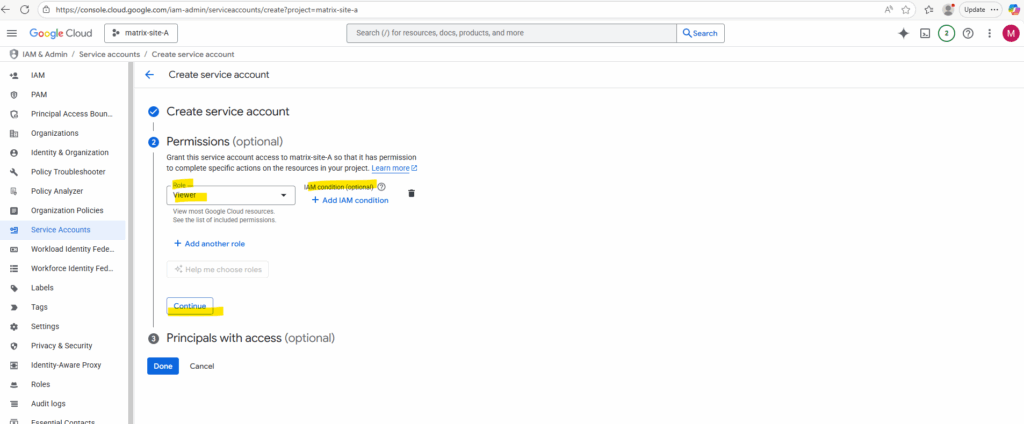Open Privacy & Security sidebar item
The height and width of the screenshot is (424, 1024).
pyautogui.click(x=63, y=346)
